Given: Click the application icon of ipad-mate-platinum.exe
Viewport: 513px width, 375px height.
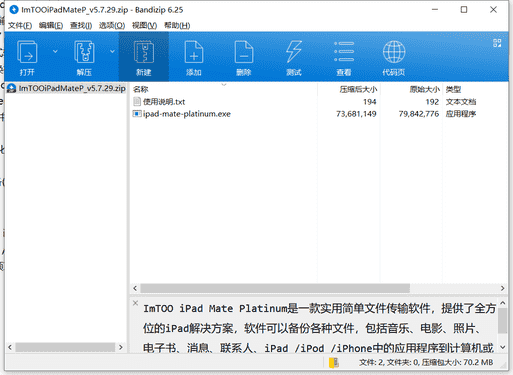Looking at the screenshot, I should click(x=137, y=114).
